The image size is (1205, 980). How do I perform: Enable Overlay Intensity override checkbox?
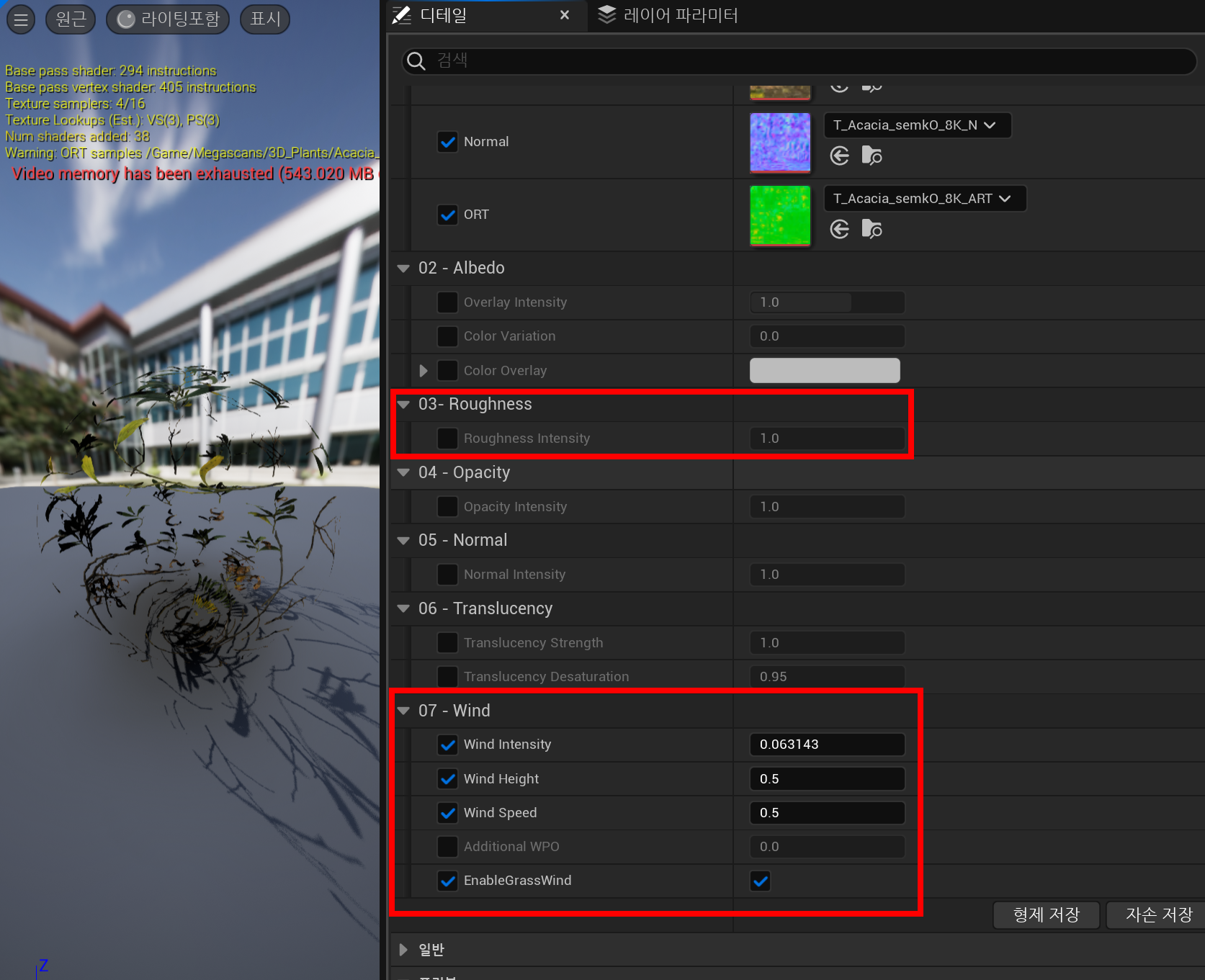point(447,302)
